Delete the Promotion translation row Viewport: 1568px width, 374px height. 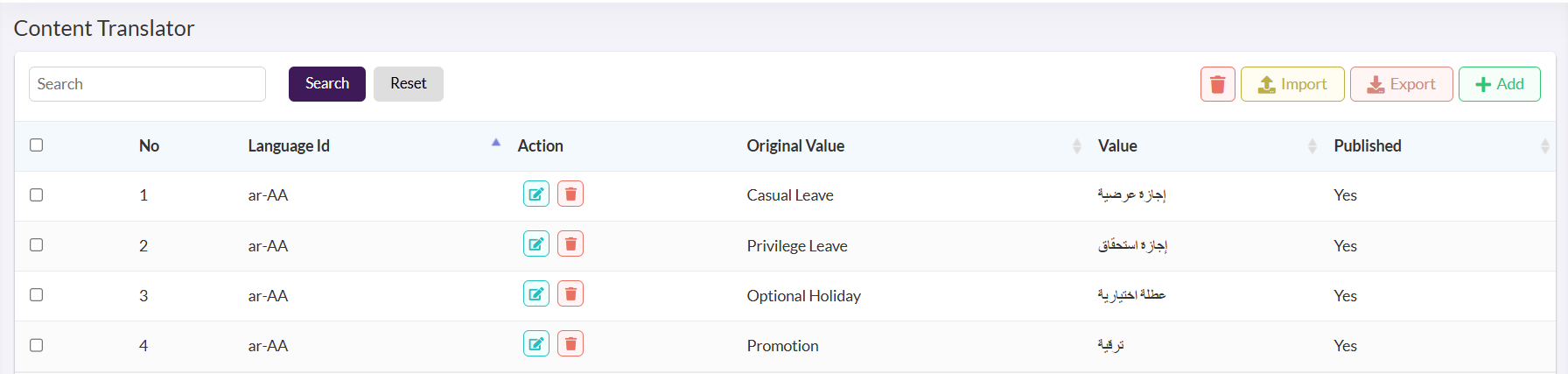(x=570, y=343)
